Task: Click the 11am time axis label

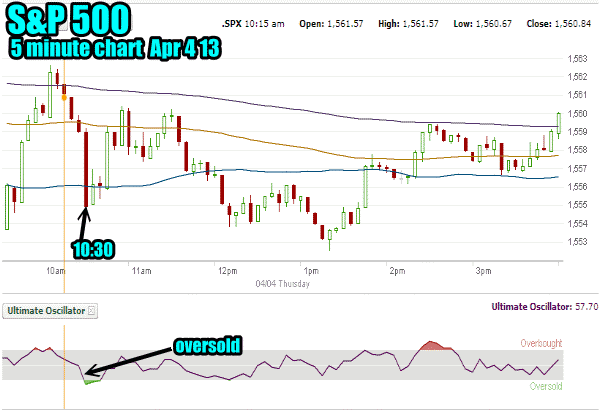Action: pos(142,271)
